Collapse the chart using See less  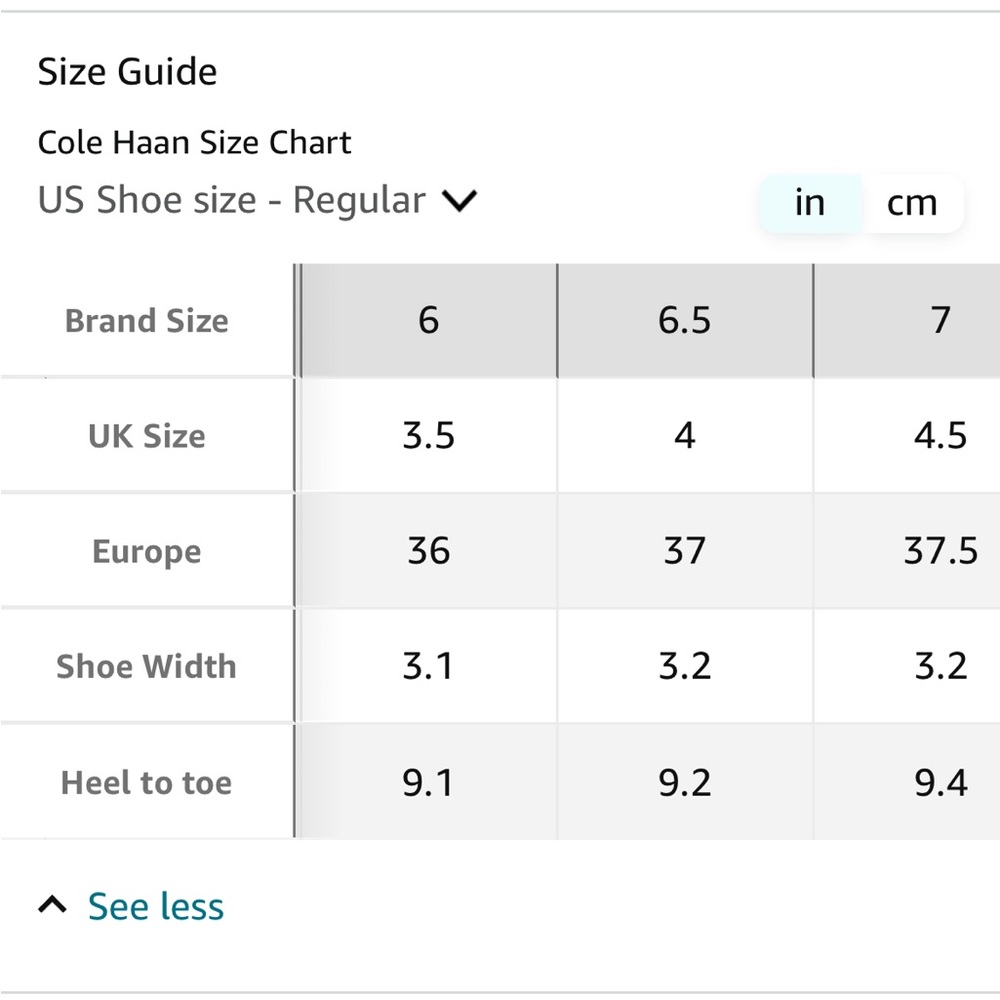point(155,906)
